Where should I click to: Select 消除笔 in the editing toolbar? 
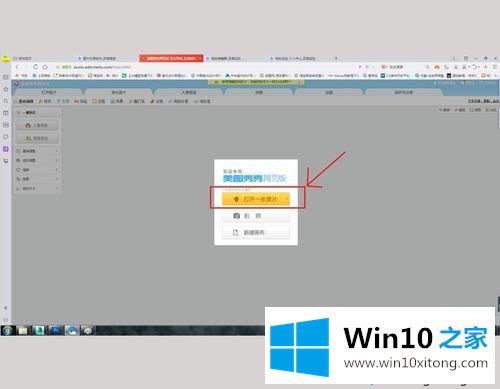click(202, 101)
